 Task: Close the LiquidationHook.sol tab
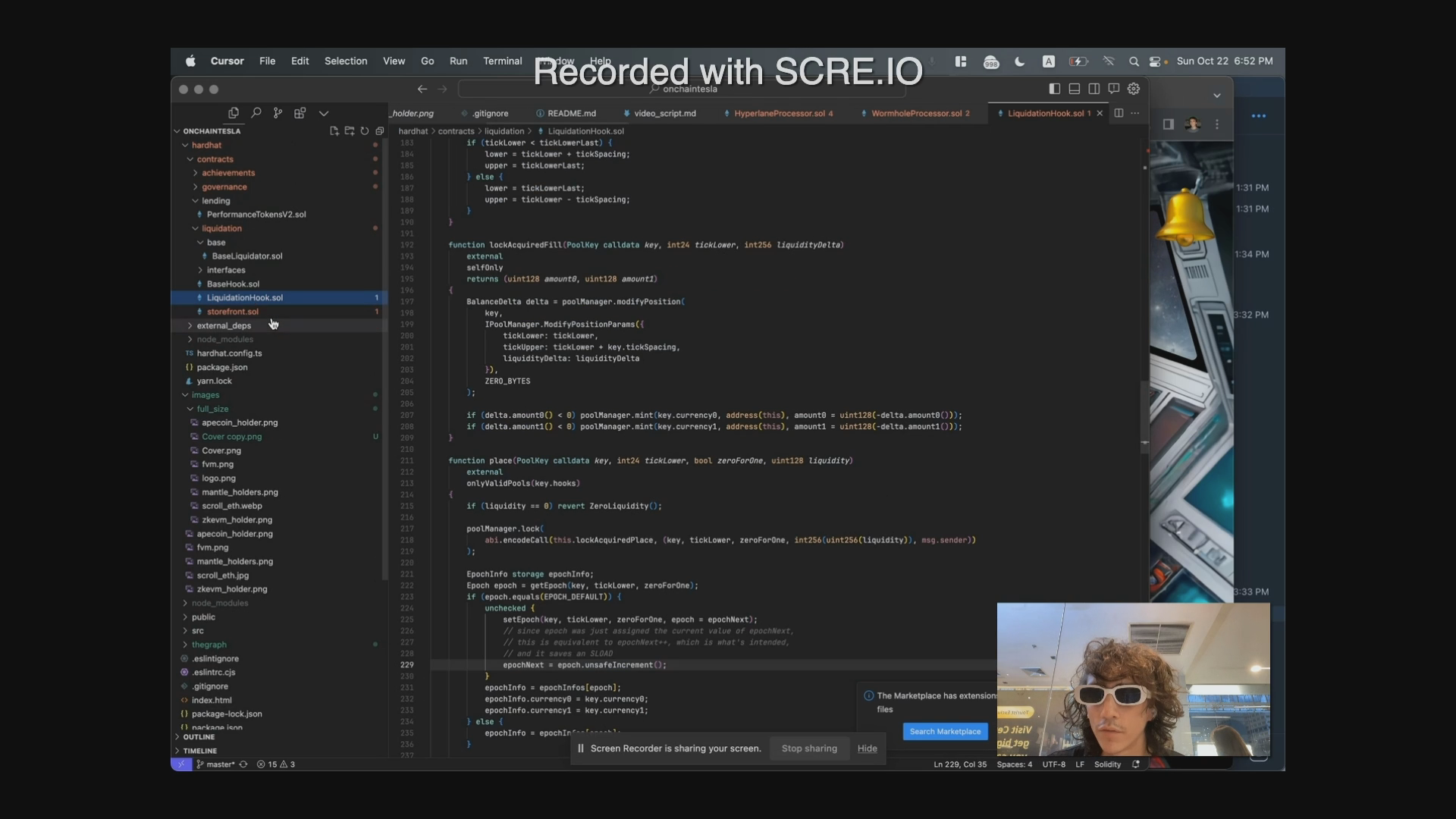point(1100,114)
